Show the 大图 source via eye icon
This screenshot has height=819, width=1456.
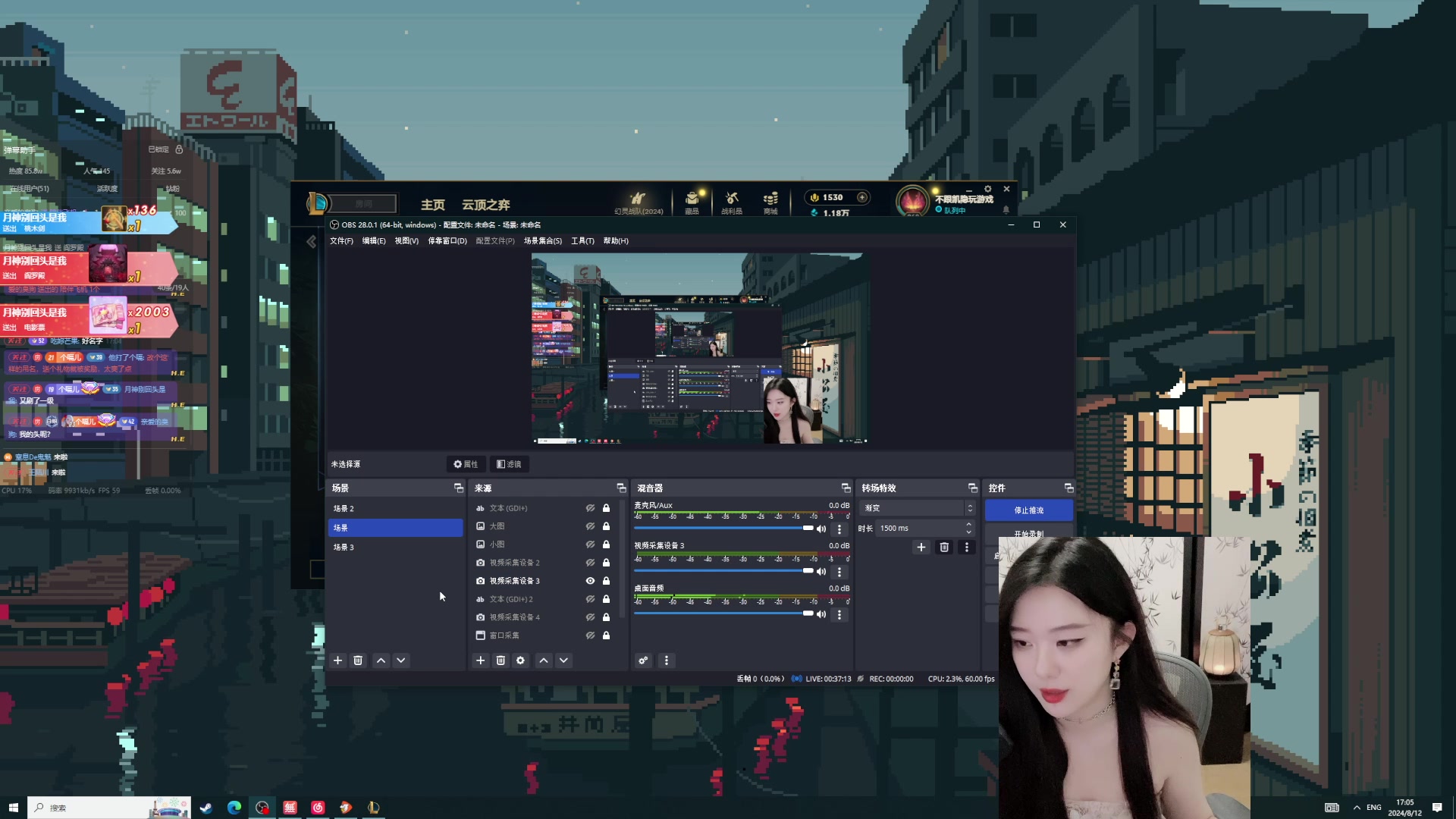[x=590, y=526]
